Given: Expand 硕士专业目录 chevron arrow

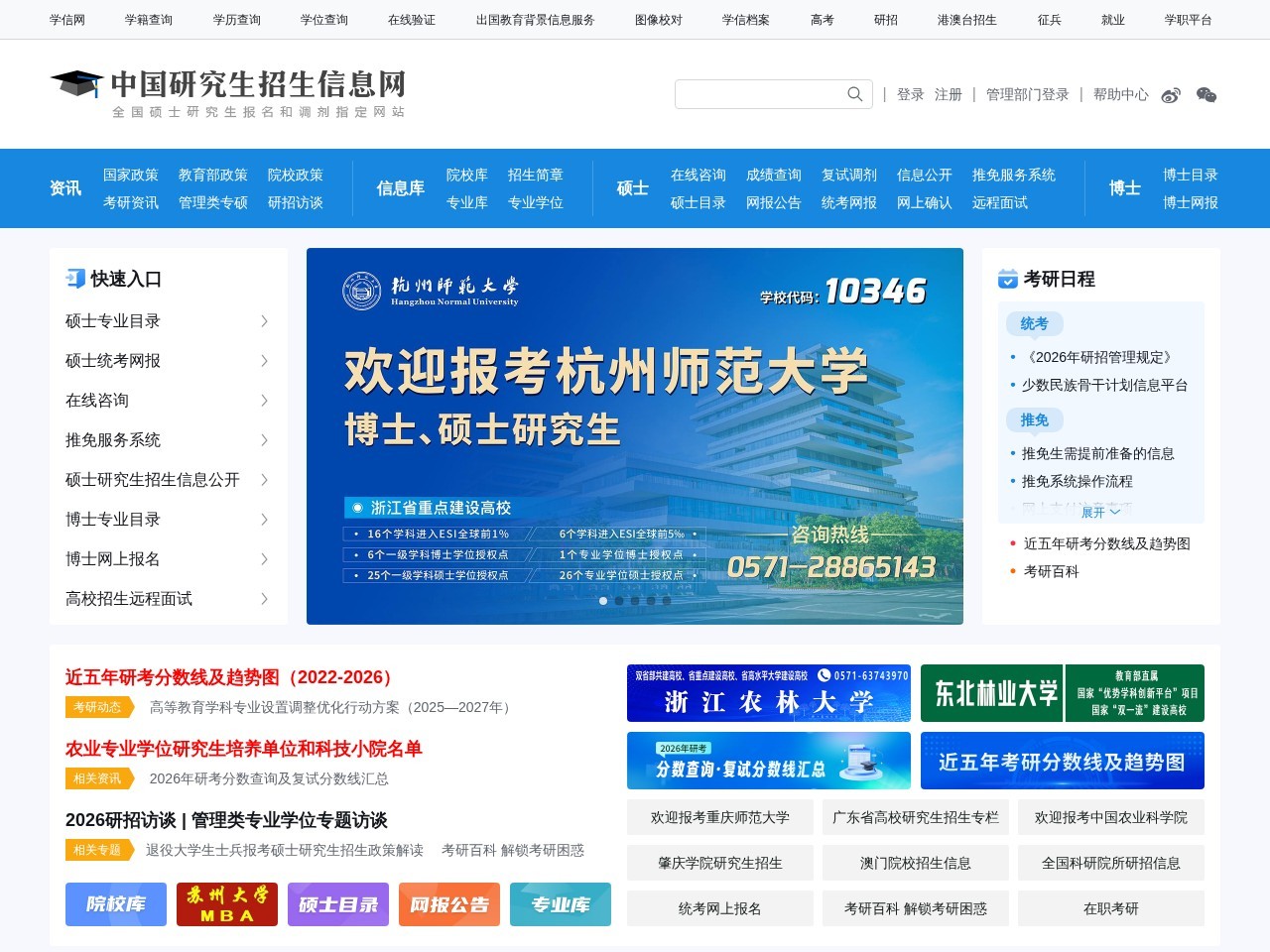Looking at the screenshot, I should (x=264, y=321).
